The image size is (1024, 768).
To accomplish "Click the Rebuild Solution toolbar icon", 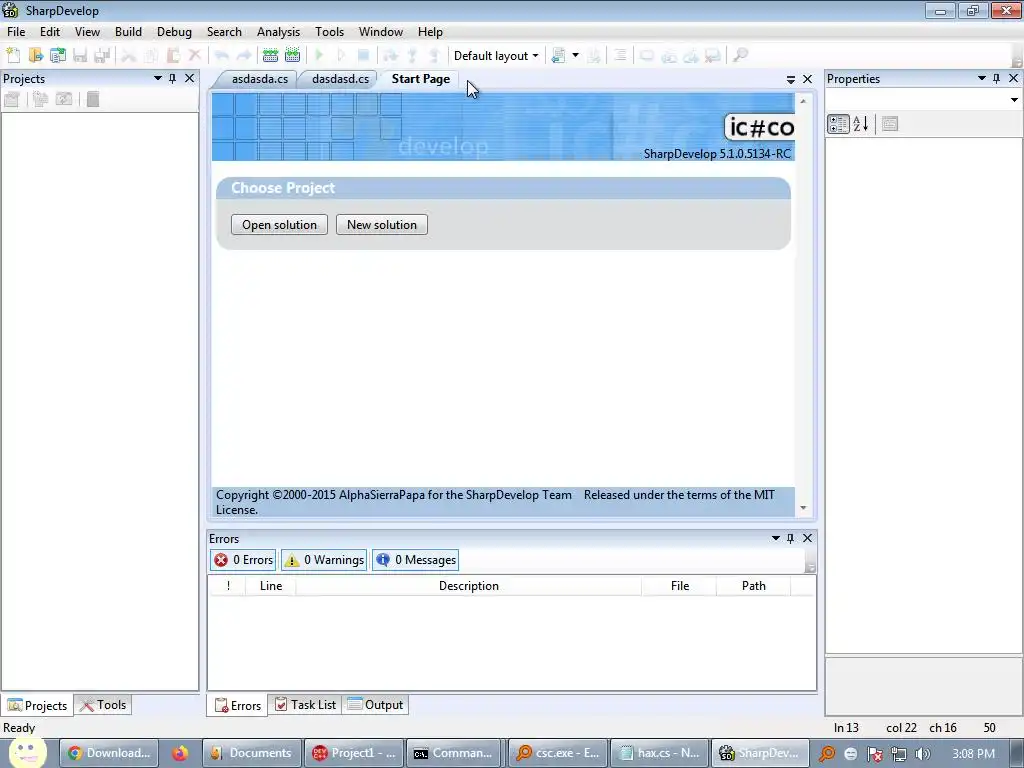I will pyautogui.click(x=293, y=56).
